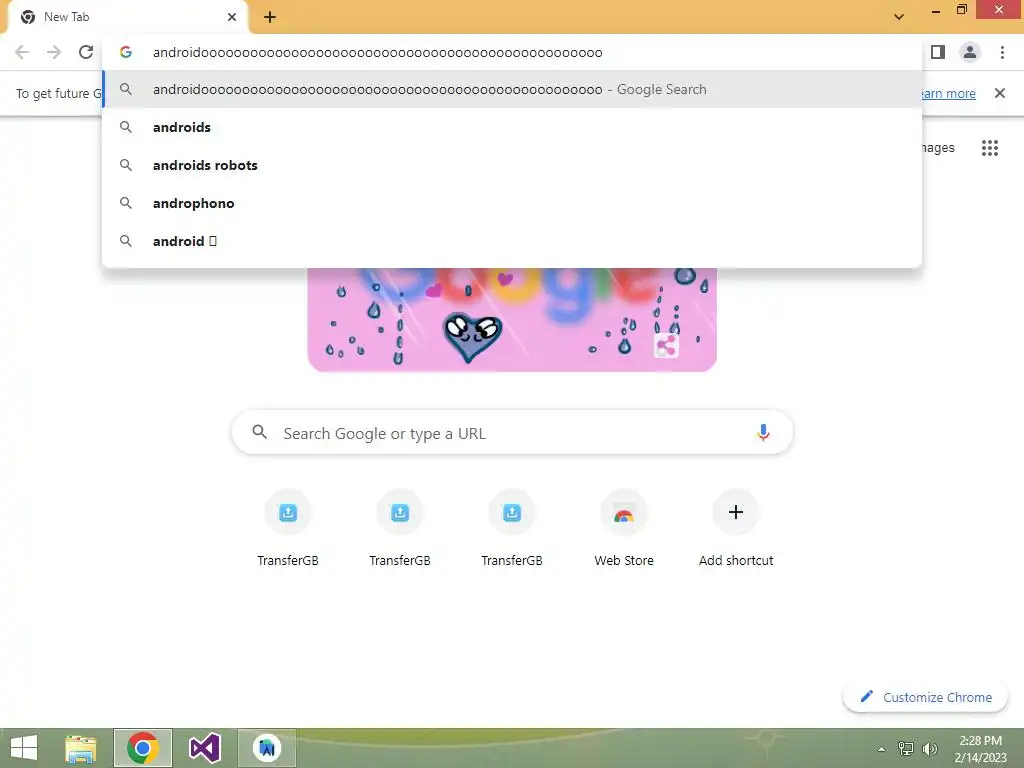Click into the address bar text
The image size is (1024, 768).
(377, 53)
